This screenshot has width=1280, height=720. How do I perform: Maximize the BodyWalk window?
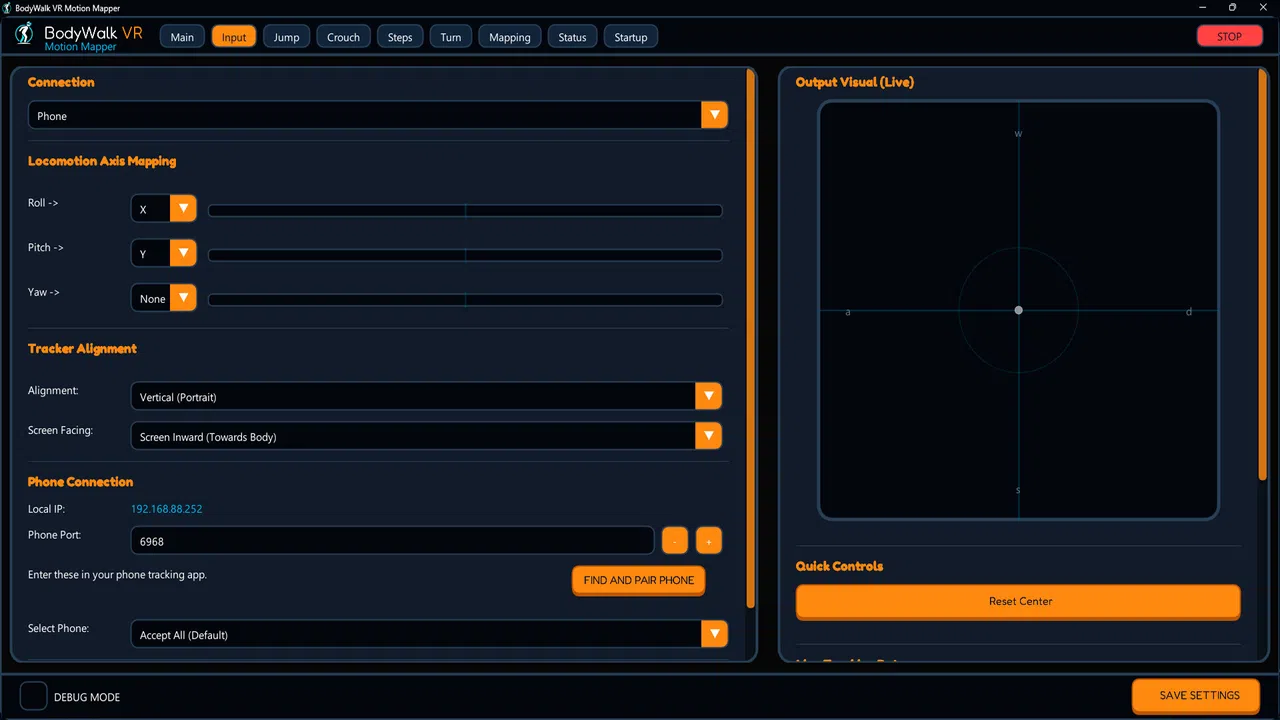tap(1232, 8)
